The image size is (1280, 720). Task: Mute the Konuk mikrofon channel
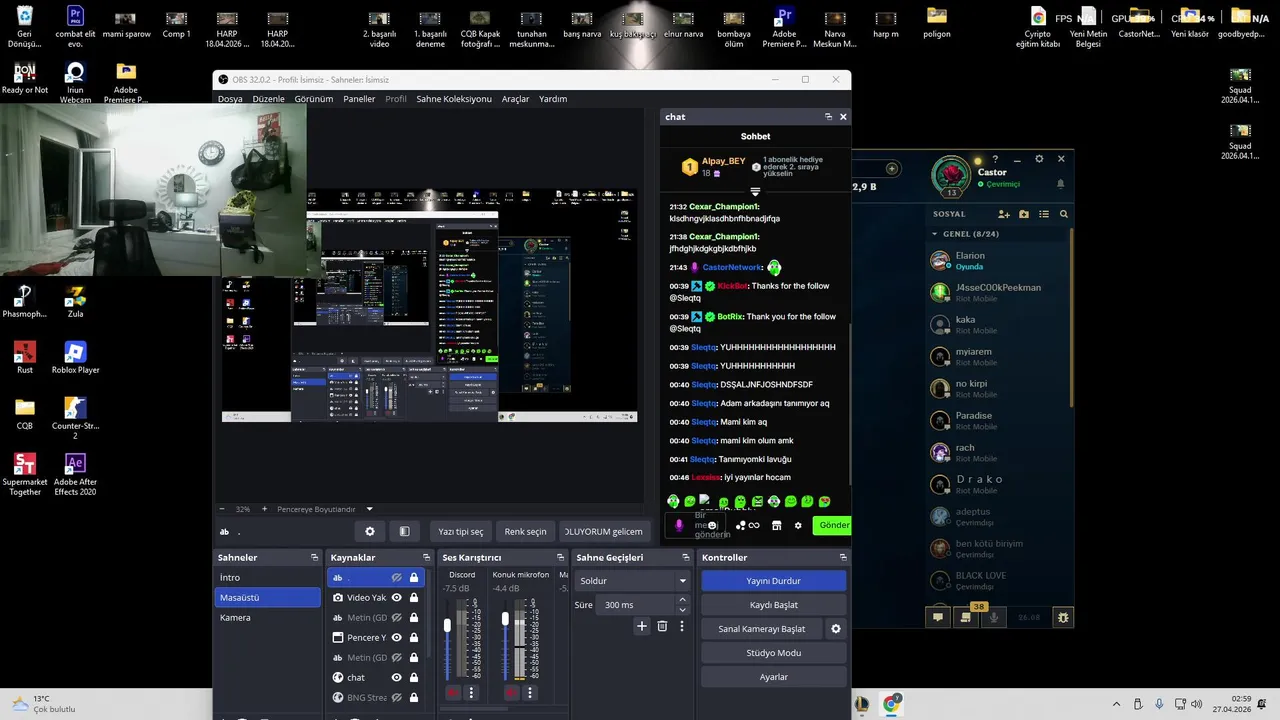coord(511,692)
